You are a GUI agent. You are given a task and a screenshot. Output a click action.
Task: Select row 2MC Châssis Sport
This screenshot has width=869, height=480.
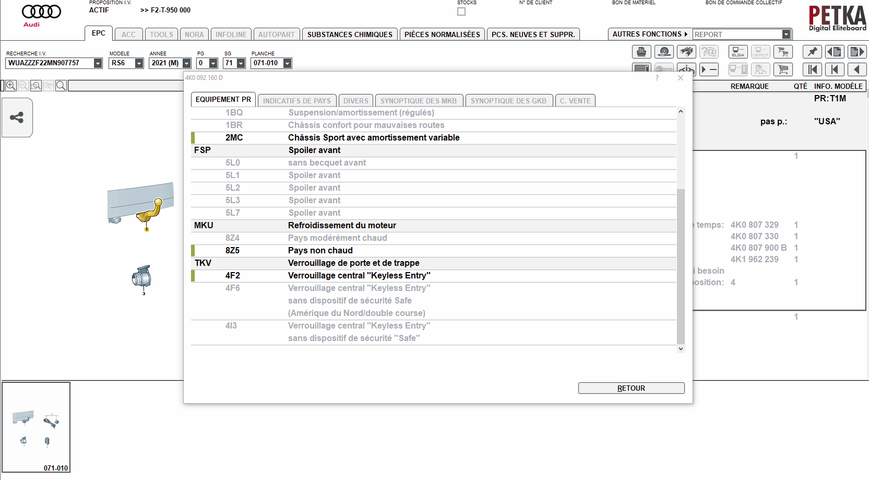point(434,137)
